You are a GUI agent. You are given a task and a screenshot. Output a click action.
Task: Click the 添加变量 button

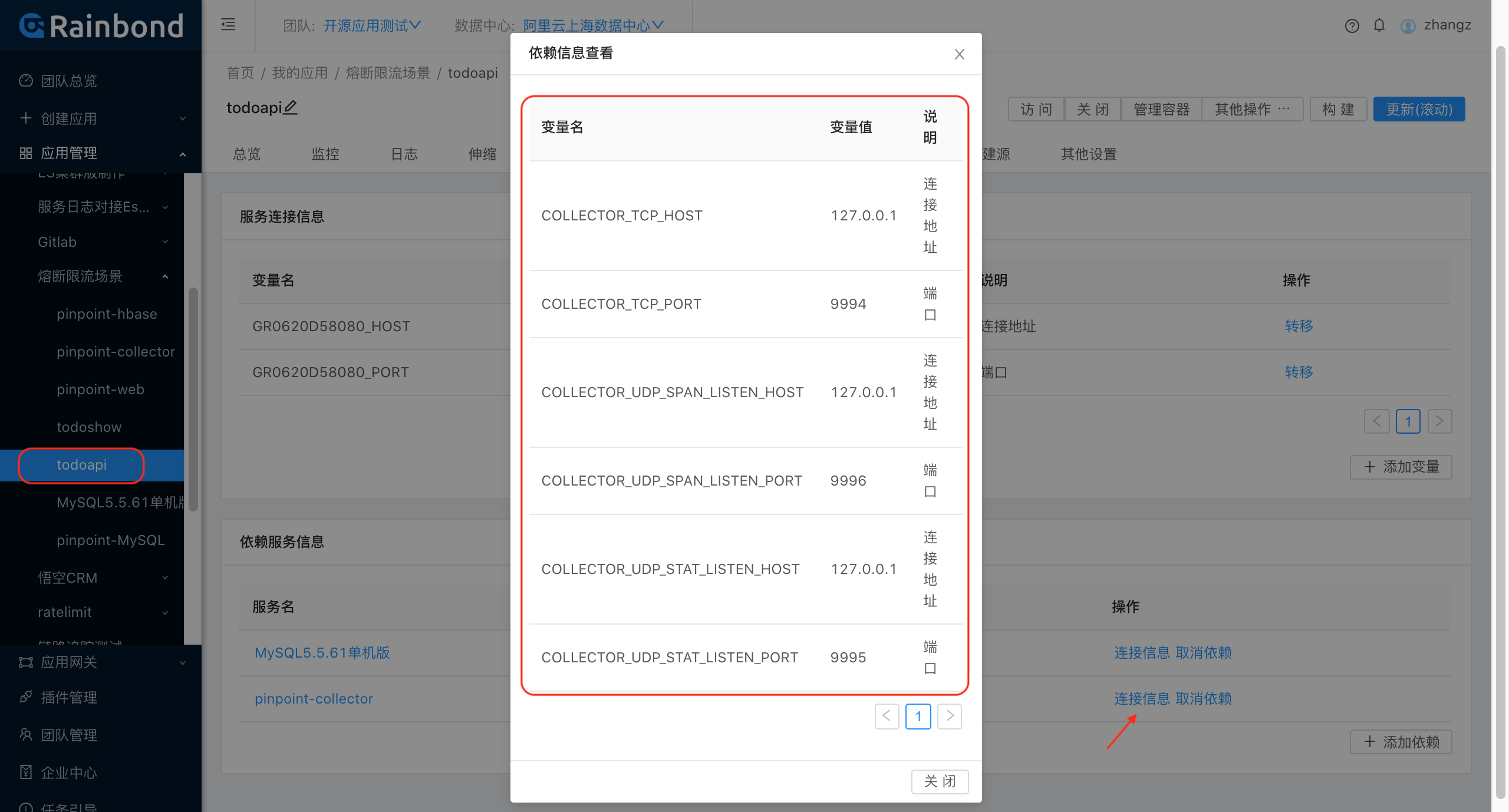1401,467
